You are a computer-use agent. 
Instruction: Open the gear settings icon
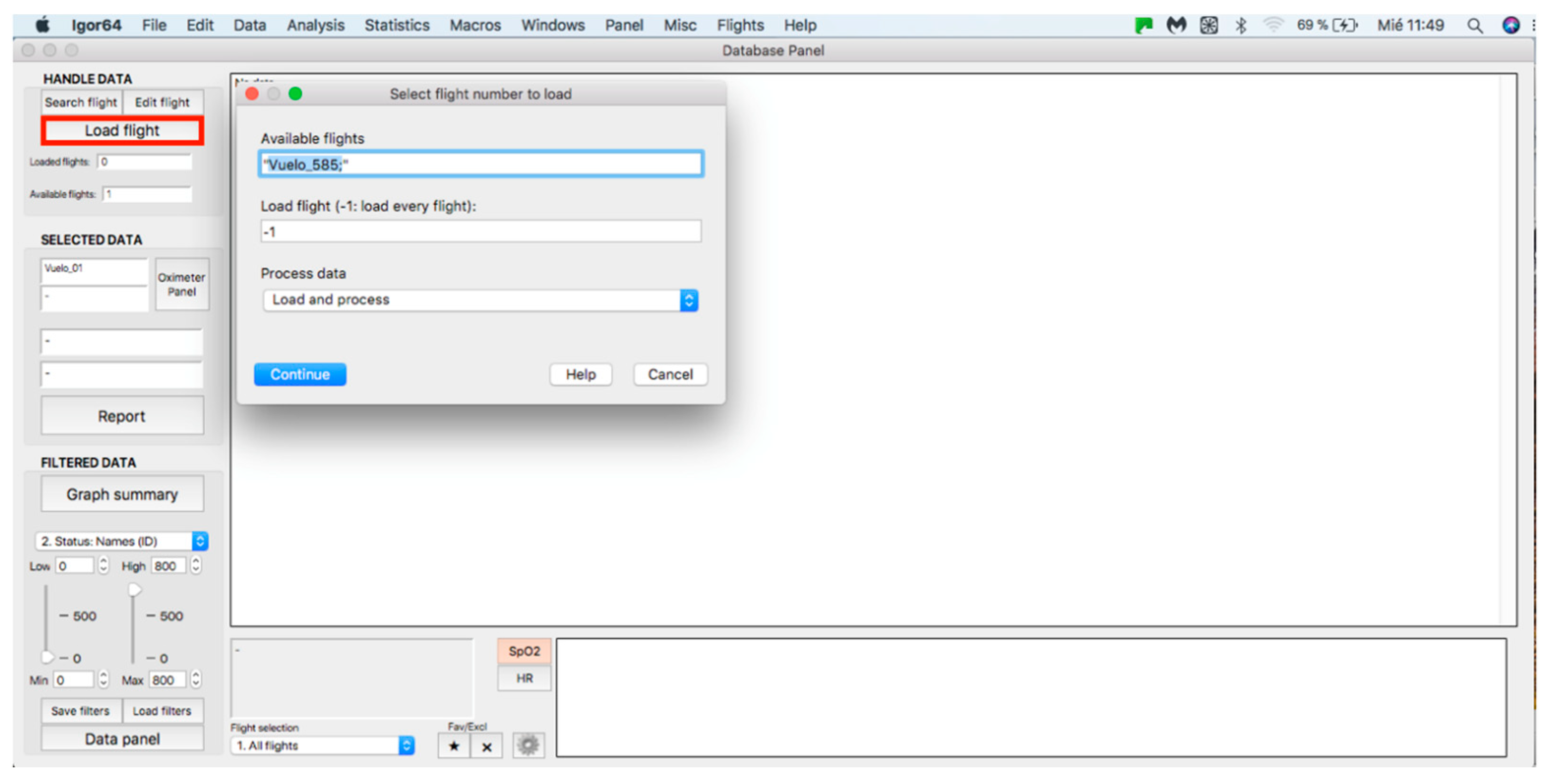(x=528, y=746)
